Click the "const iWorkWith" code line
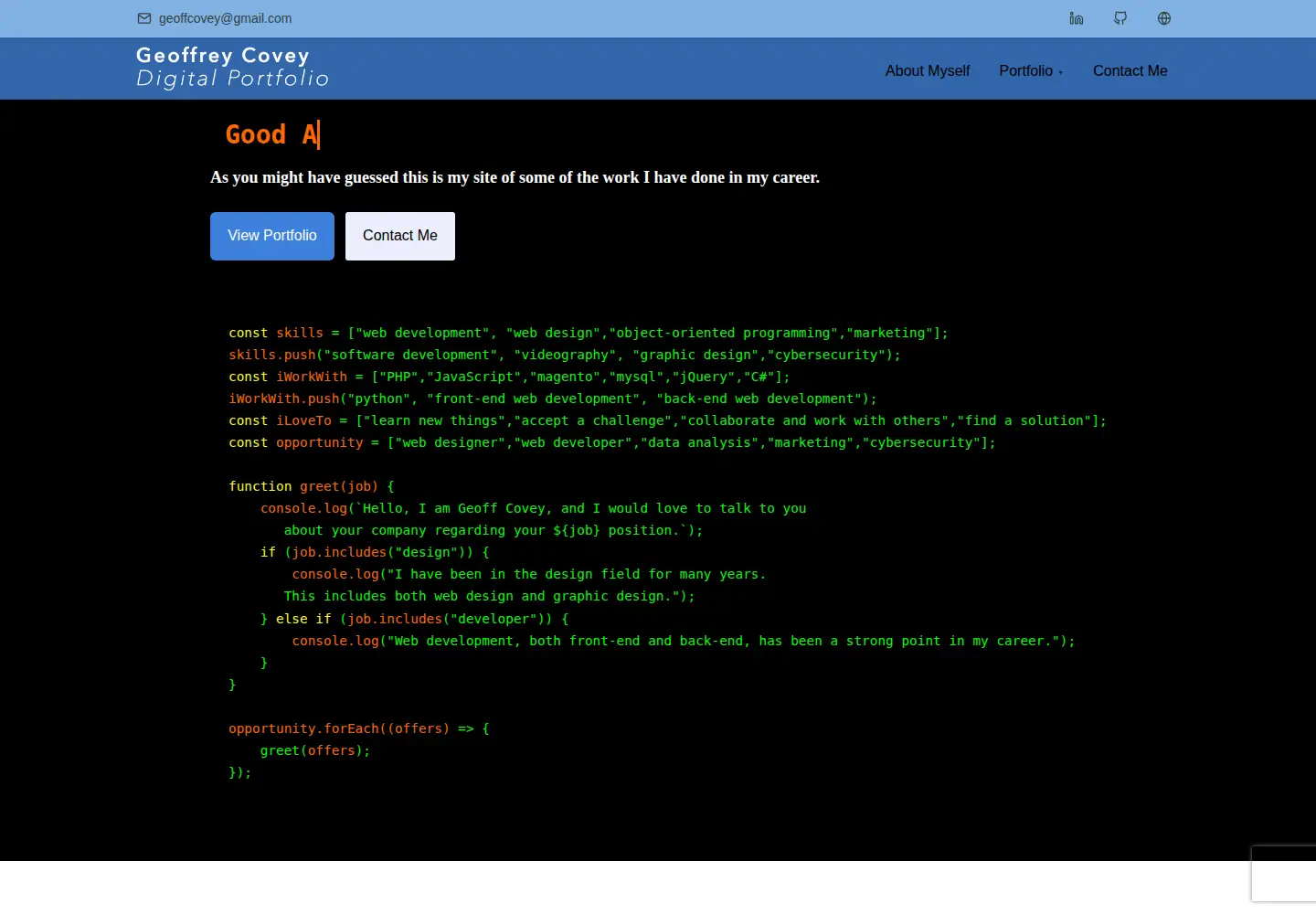This screenshot has height=914, width=1316. tap(509, 377)
